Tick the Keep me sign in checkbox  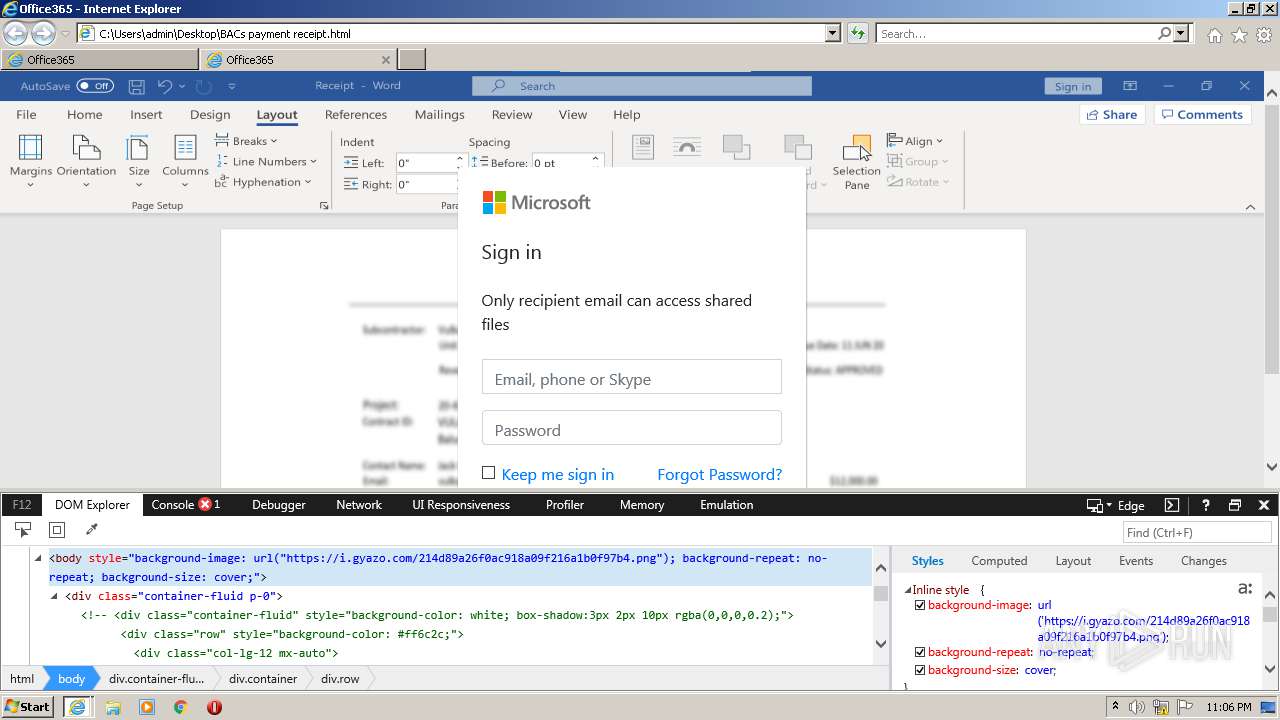(x=488, y=473)
